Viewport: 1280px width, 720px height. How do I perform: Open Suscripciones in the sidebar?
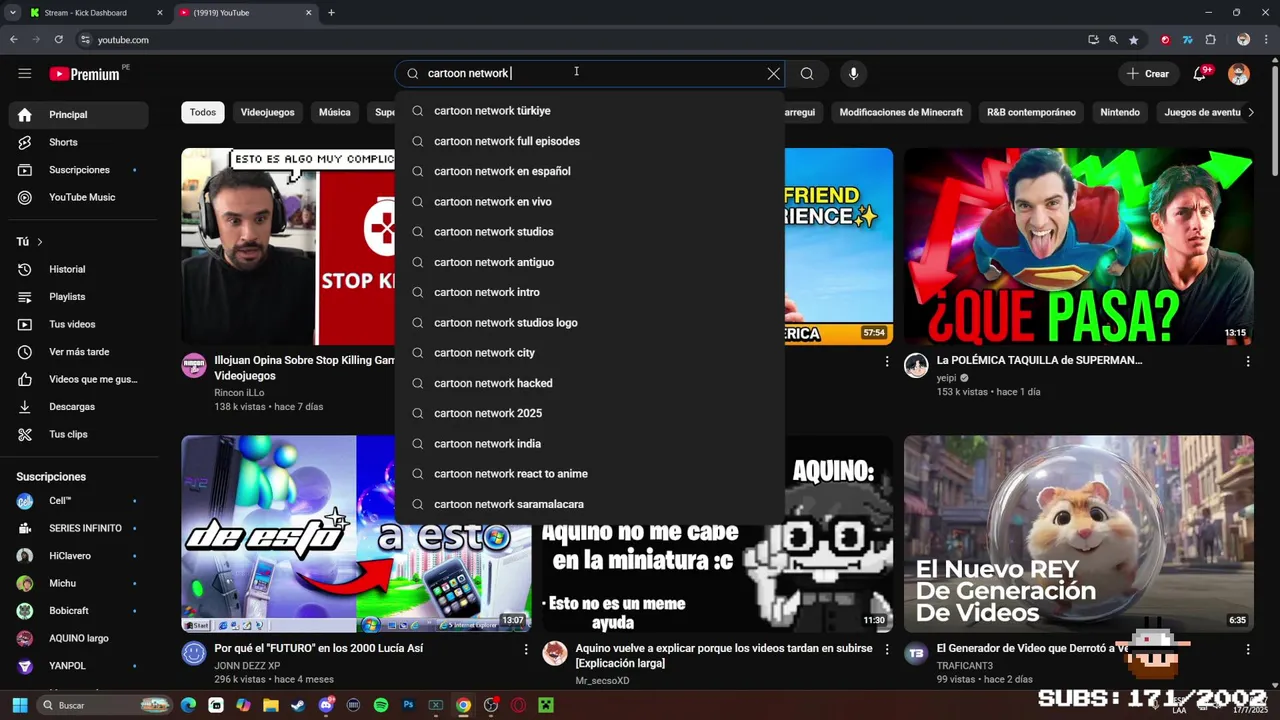click(x=78, y=170)
